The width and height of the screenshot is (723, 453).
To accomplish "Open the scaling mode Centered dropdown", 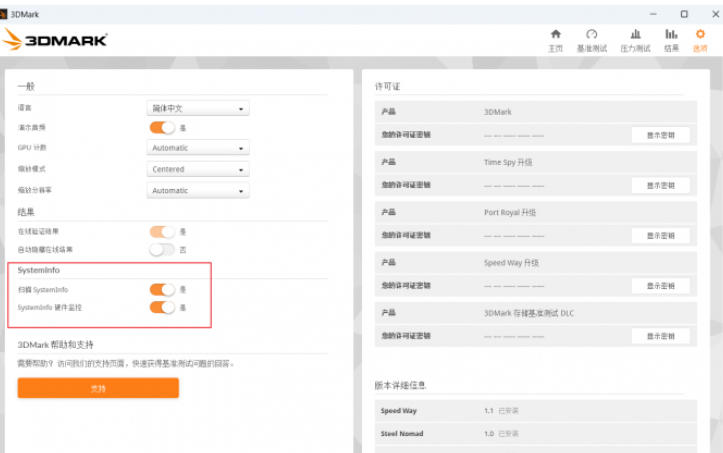I will 198,169.
